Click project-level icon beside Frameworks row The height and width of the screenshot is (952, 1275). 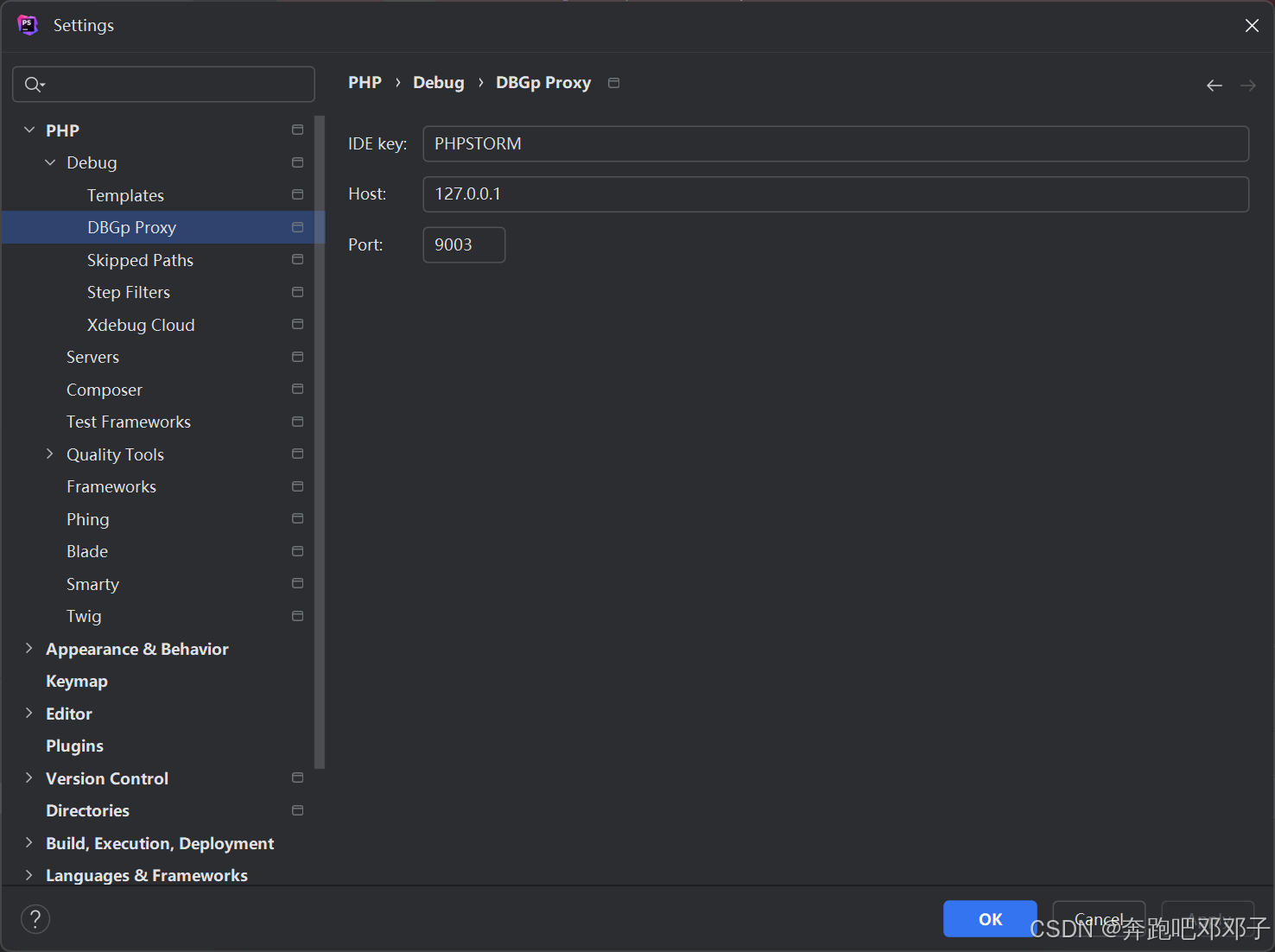[298, 486]
